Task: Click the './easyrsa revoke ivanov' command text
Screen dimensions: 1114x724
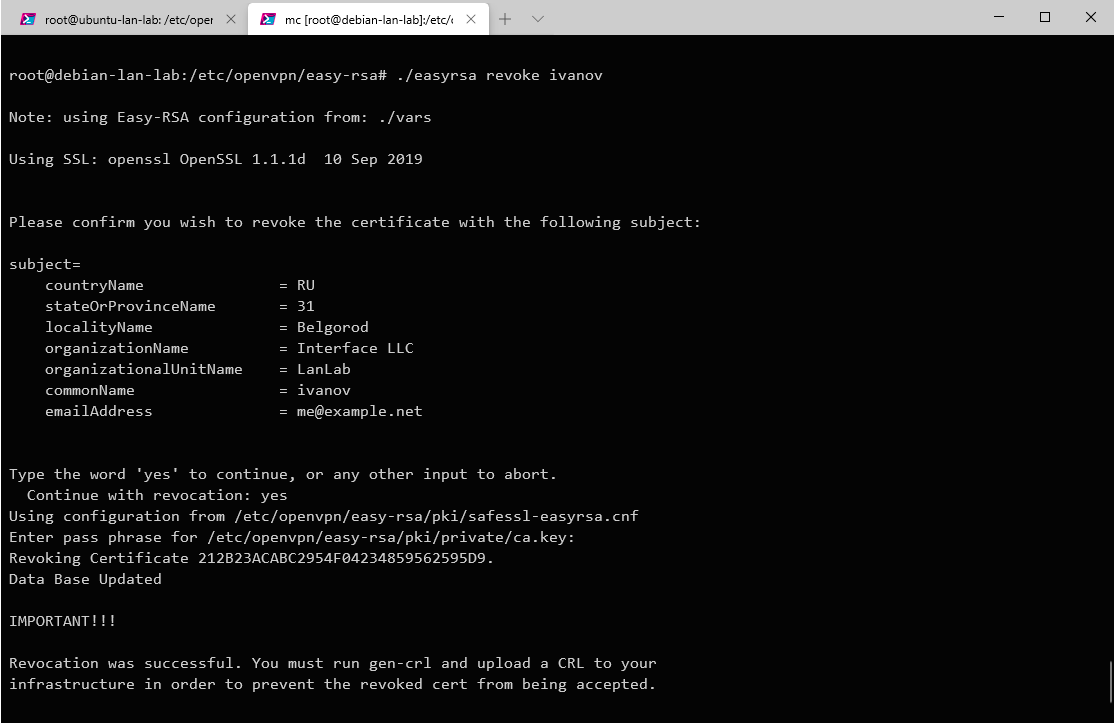Action: 499,75
